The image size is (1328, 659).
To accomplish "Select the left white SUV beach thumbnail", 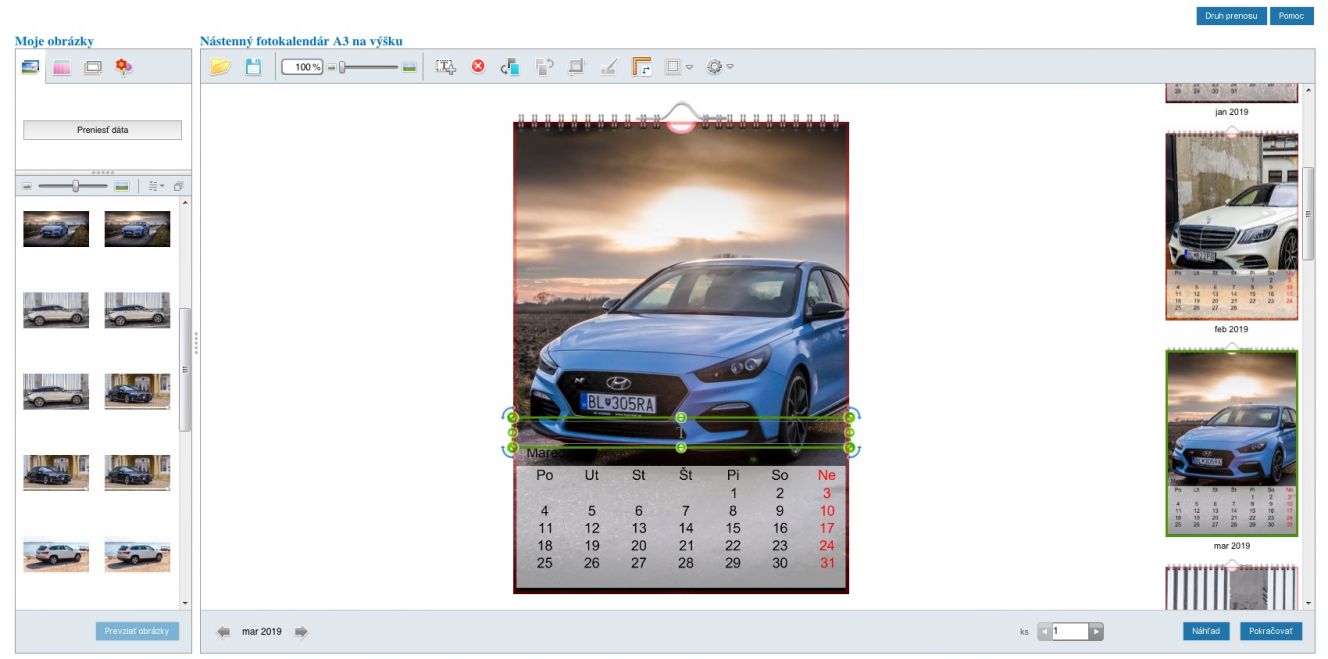I will point(56,555).
